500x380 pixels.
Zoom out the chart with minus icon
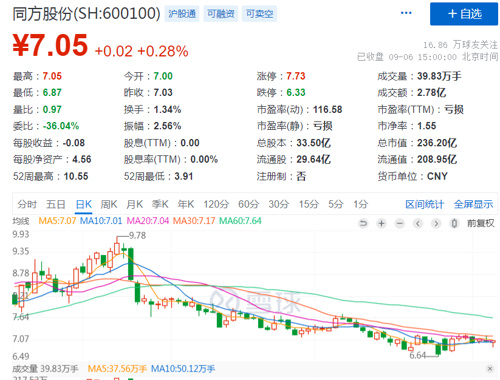point(400,223)
